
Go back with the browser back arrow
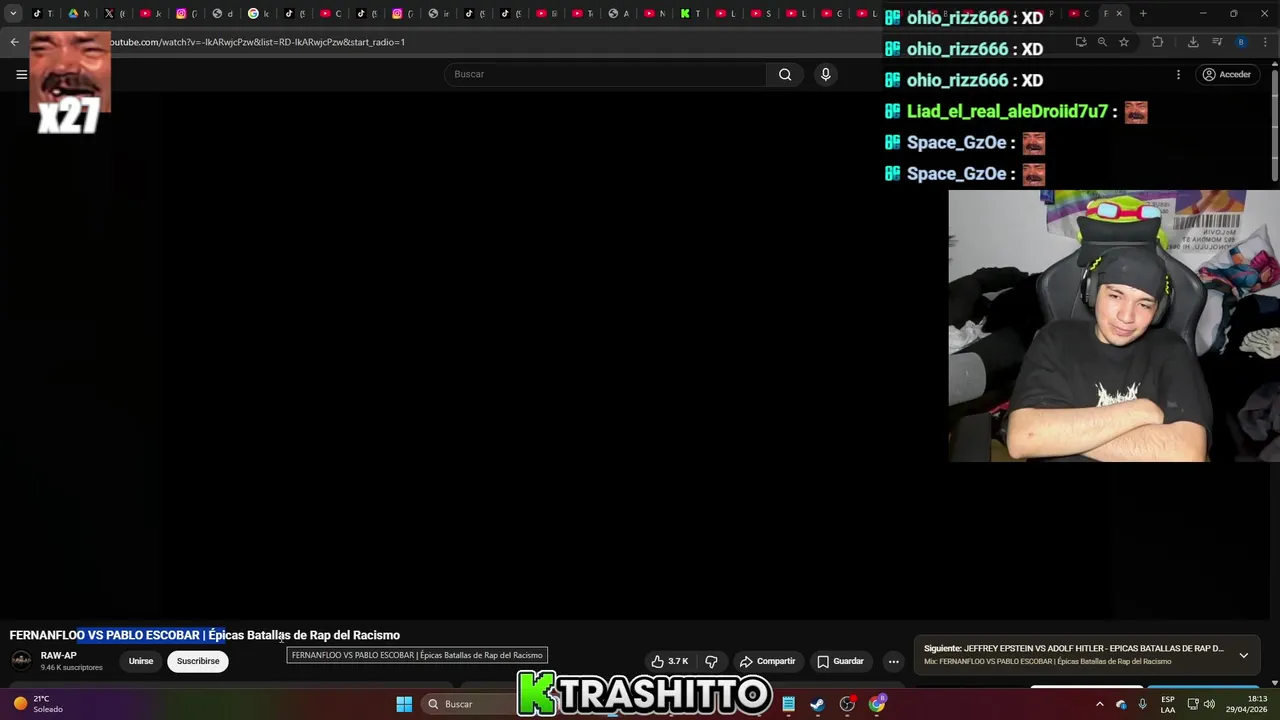14,42
